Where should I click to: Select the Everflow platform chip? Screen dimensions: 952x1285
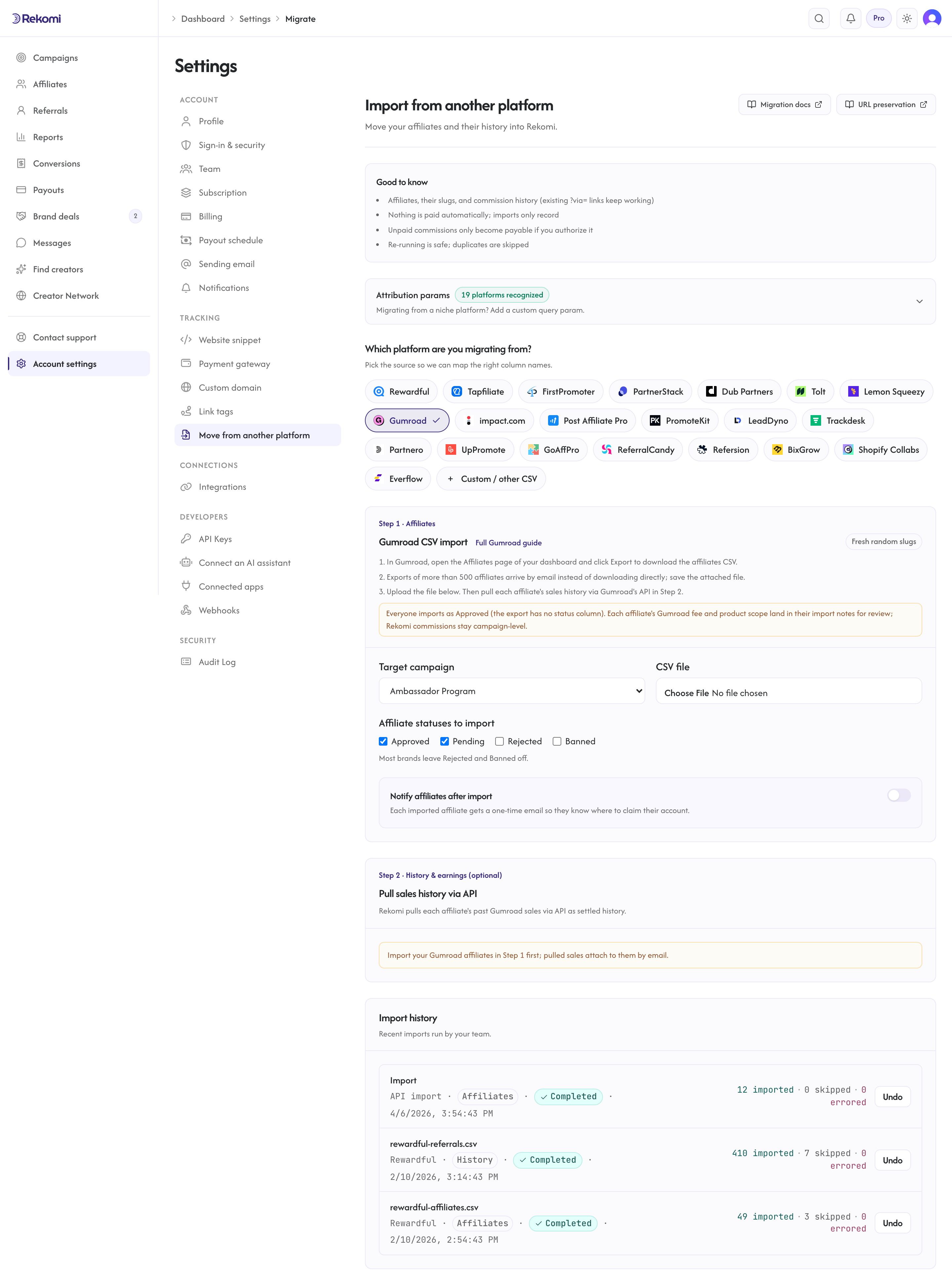pyautogui.click(x=398, y=479)
